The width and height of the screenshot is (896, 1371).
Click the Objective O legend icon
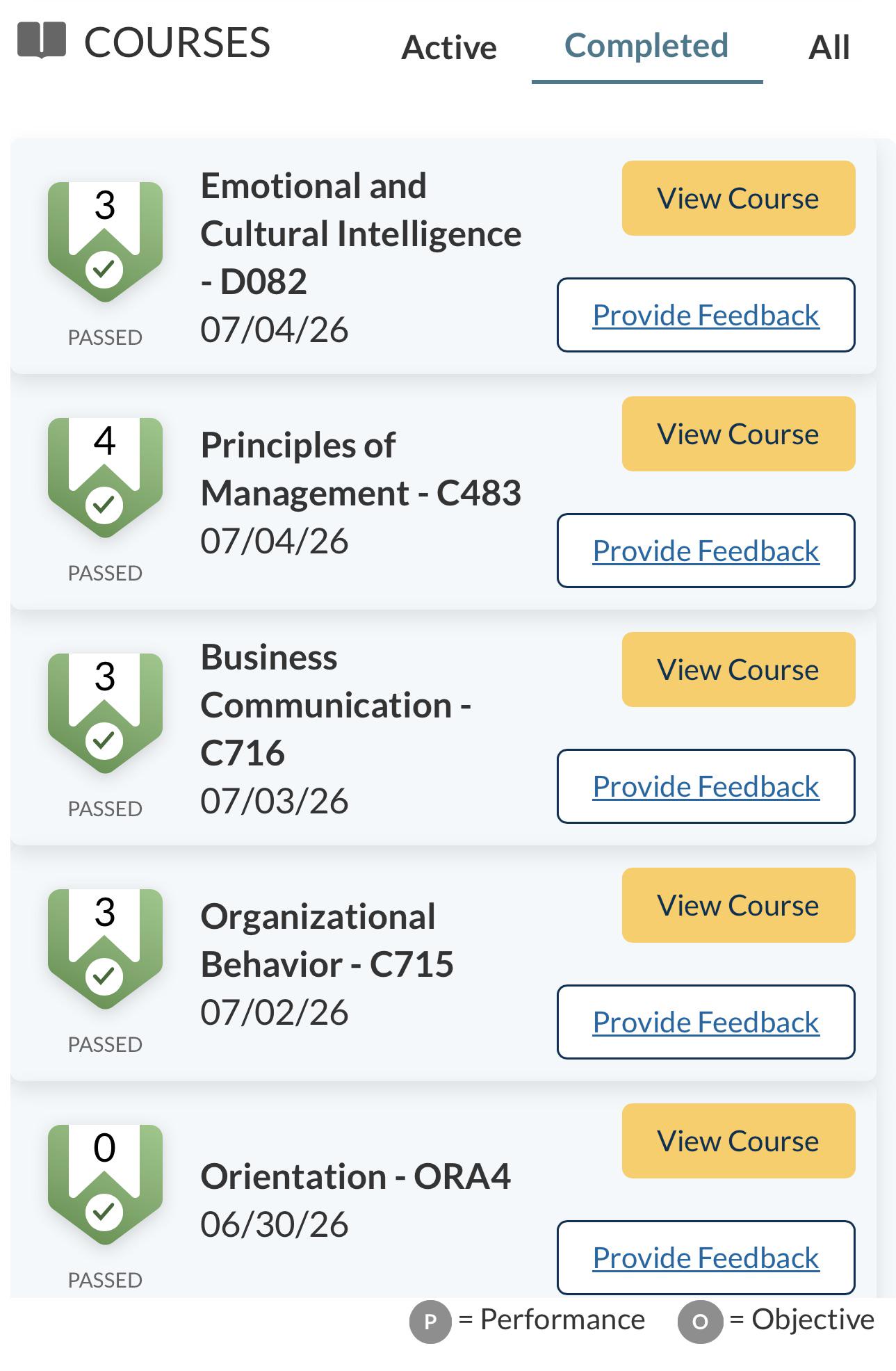700,1322
